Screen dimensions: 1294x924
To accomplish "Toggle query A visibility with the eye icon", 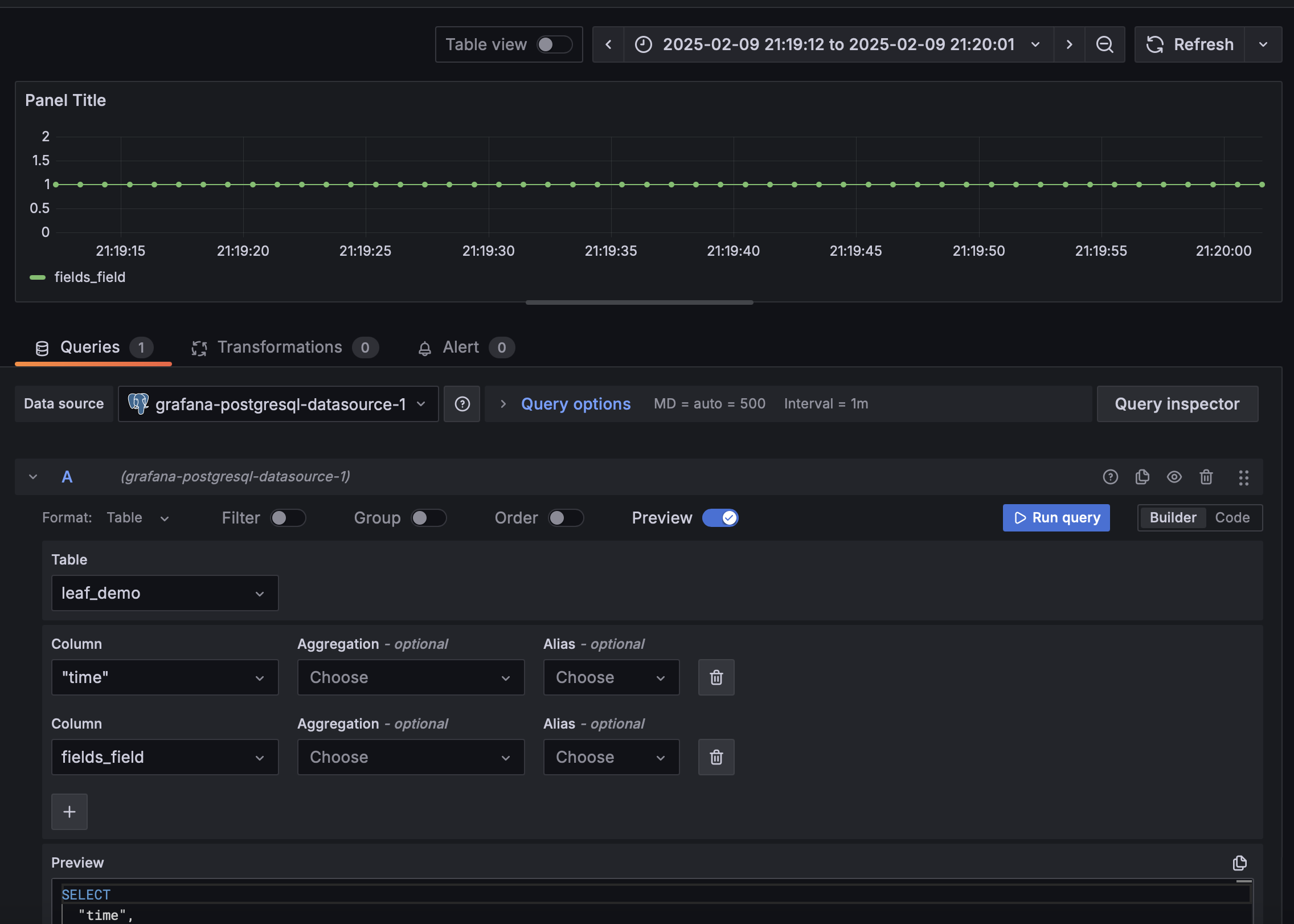I will point(1174,477).
